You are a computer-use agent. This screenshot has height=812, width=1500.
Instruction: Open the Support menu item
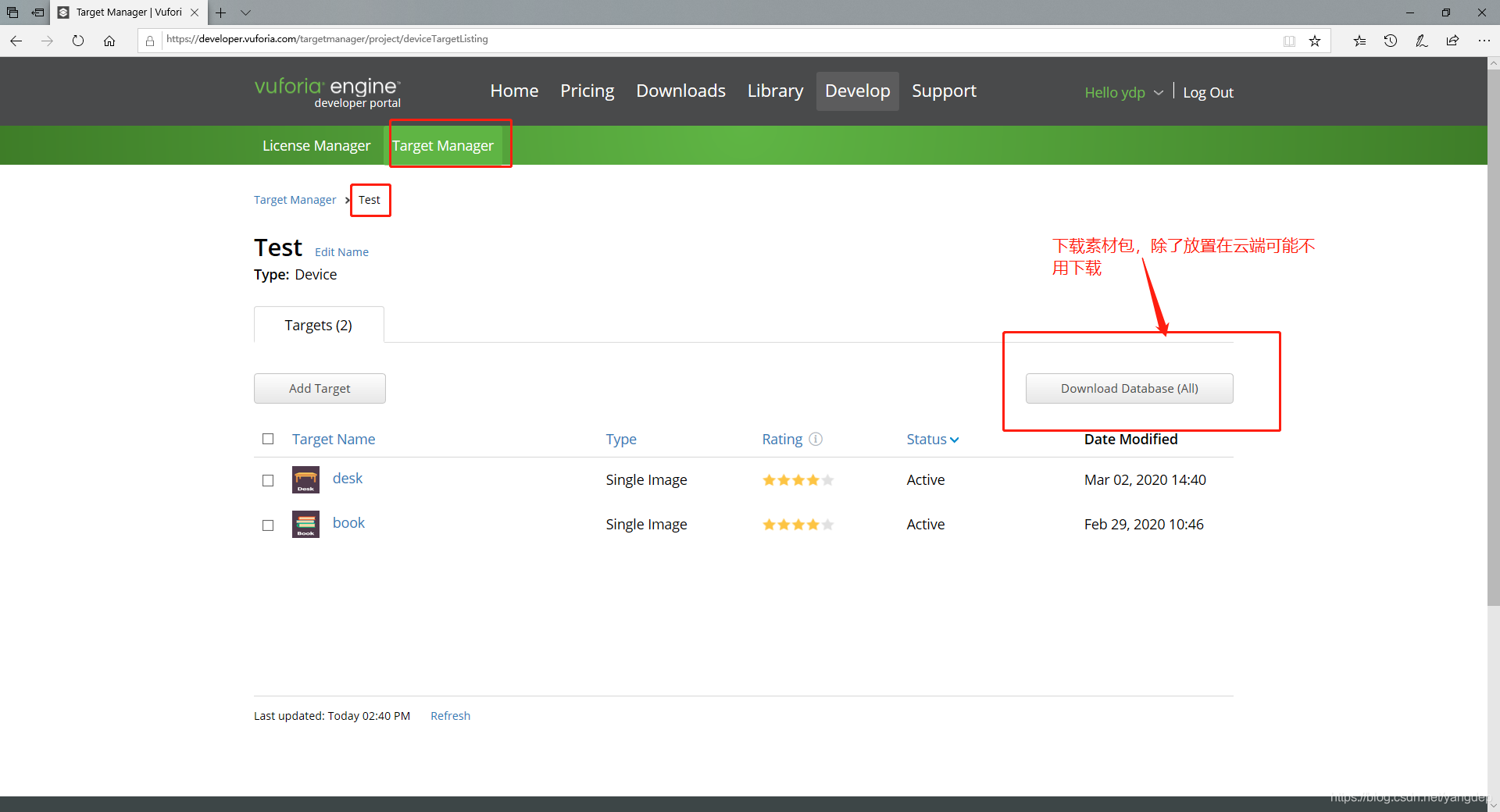click(x=944, y=91)
